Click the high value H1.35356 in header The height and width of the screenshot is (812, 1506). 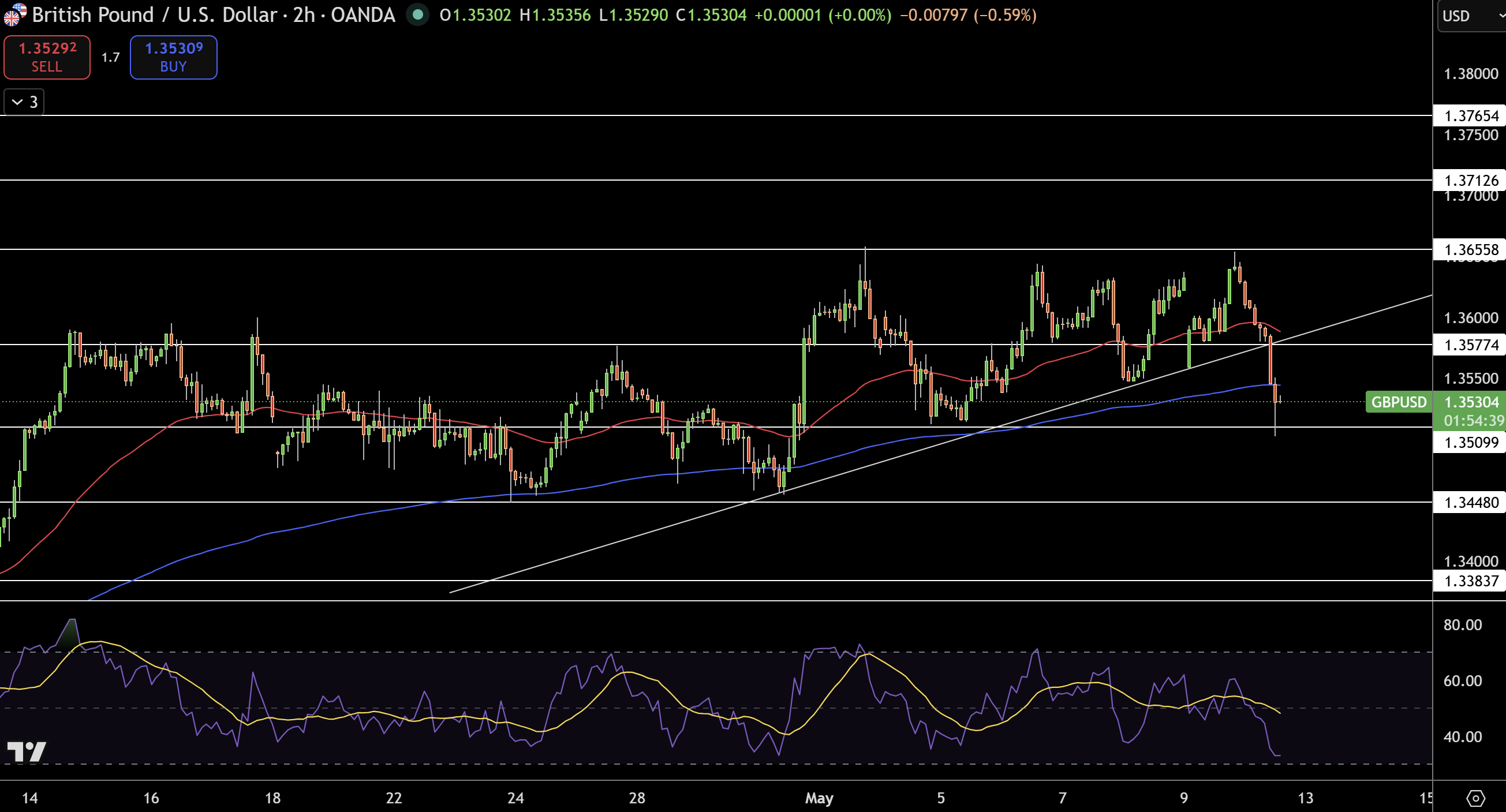point(555,14)
